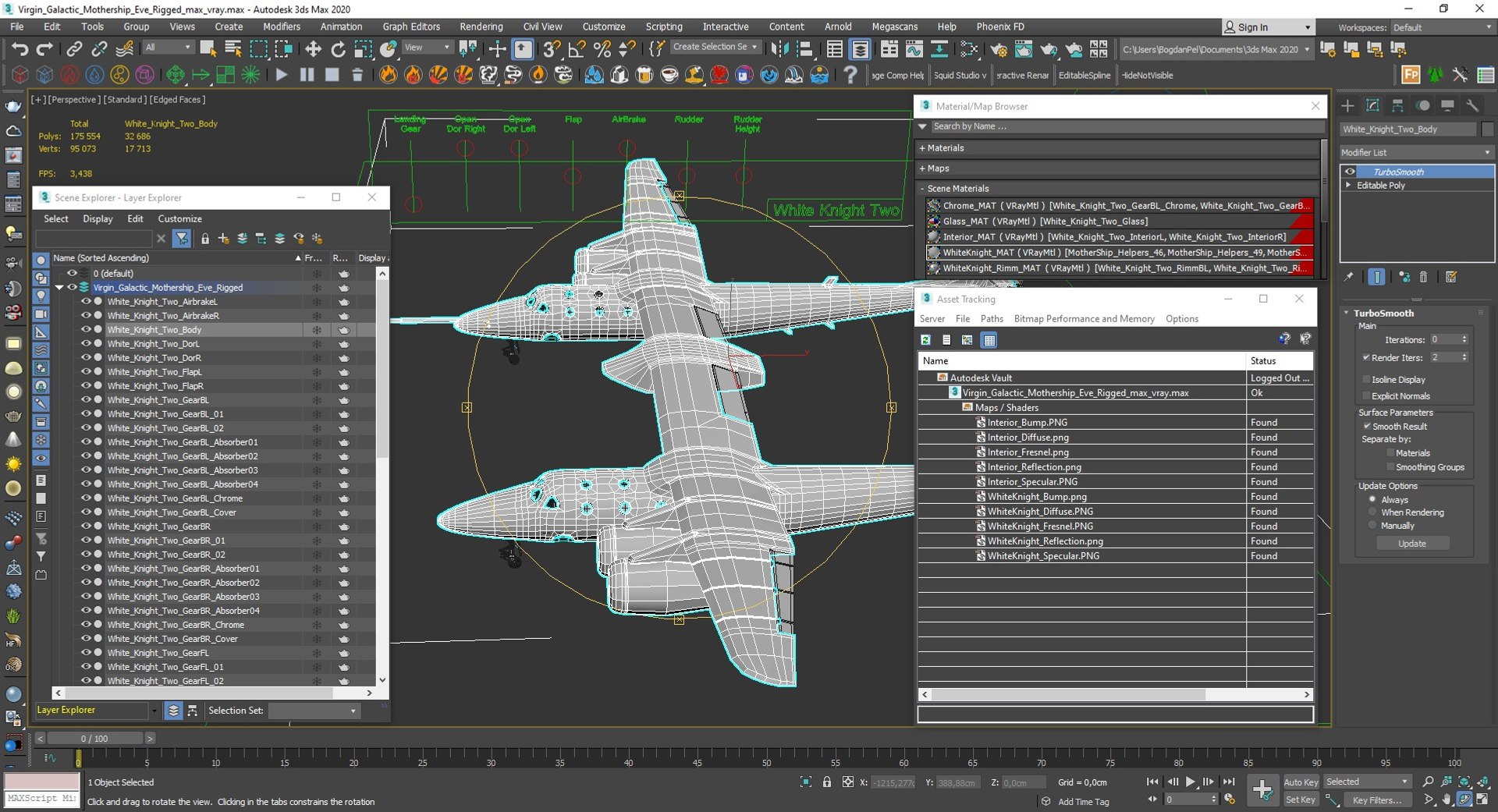Open Paths menu in Asset Tracking window
Screen dimensions: 1498x812
[992, 318]
